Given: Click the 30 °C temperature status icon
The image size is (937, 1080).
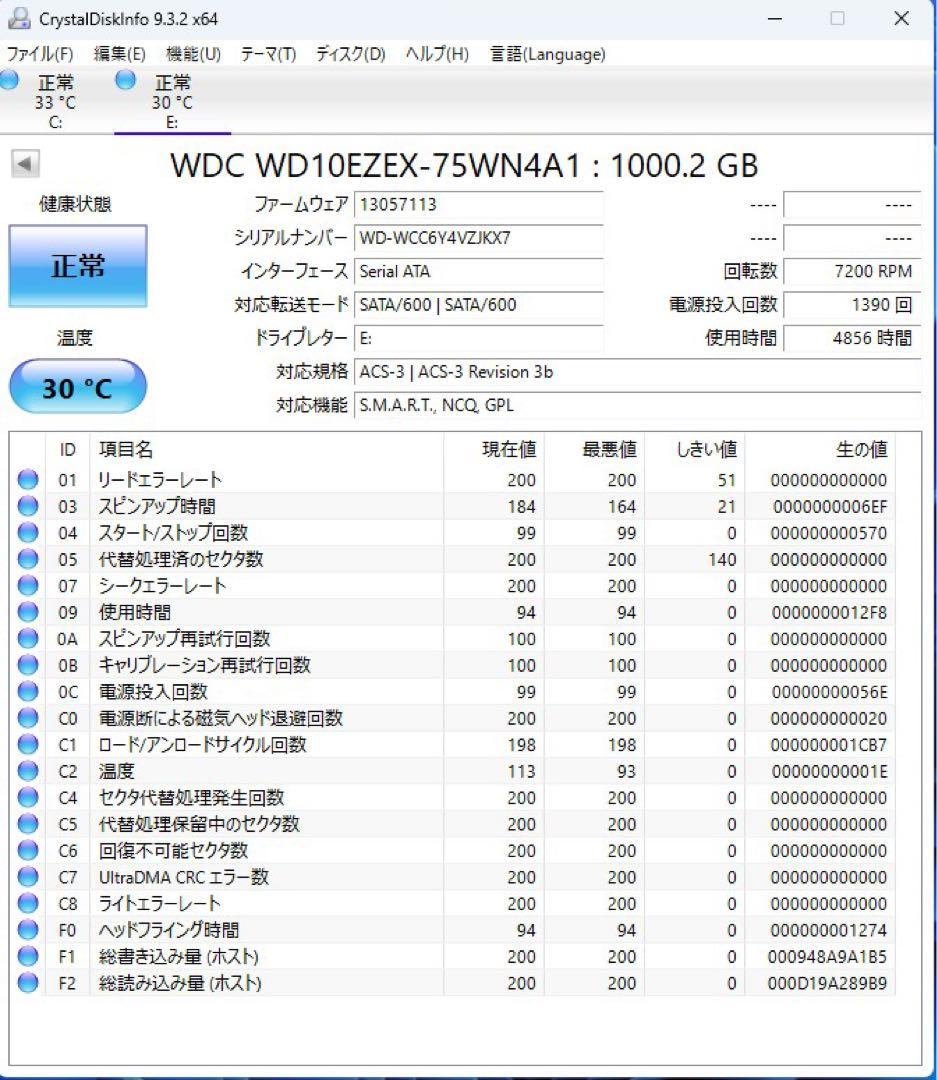Looking at the screenshot, I should (x=77, y=386).
